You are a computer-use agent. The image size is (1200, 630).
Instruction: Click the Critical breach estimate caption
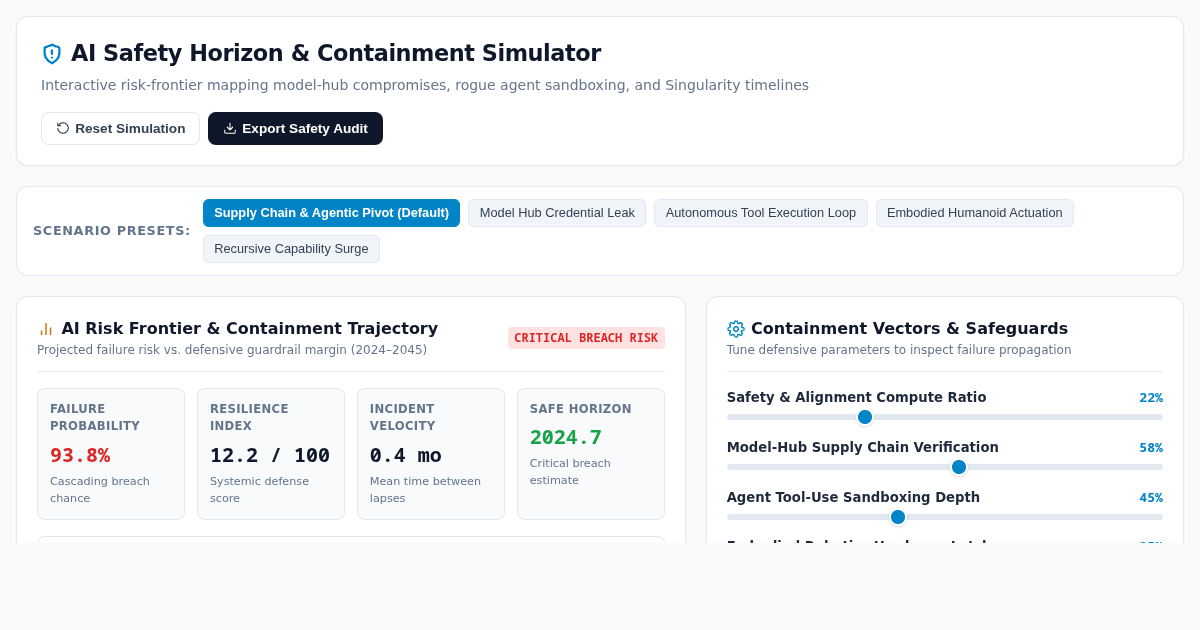(570, 472)
